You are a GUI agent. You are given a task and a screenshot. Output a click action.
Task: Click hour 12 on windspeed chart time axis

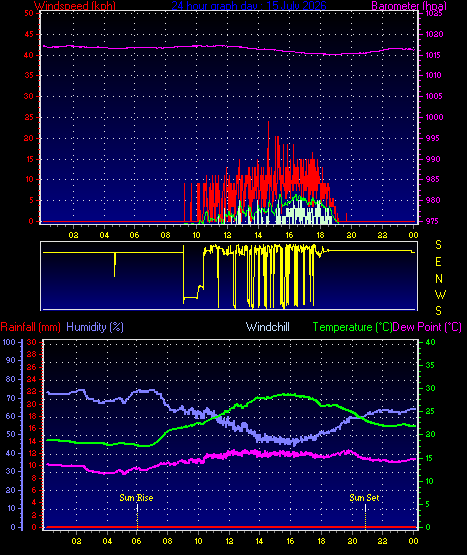[227, 235]
